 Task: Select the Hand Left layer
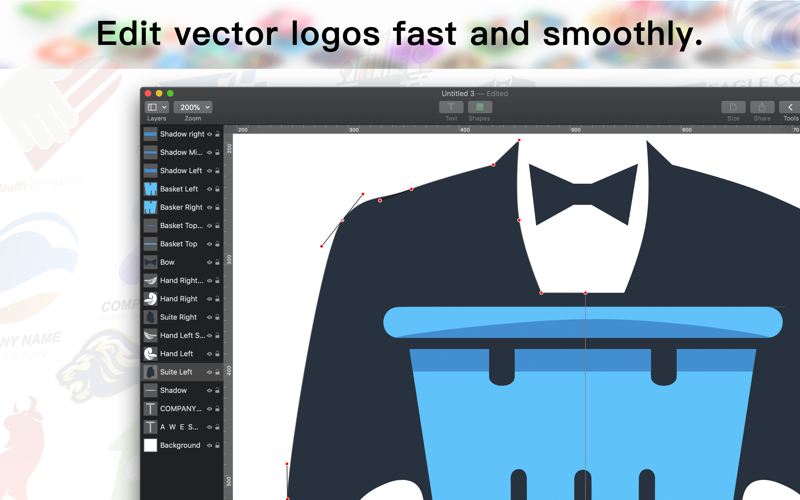[182, 354]
